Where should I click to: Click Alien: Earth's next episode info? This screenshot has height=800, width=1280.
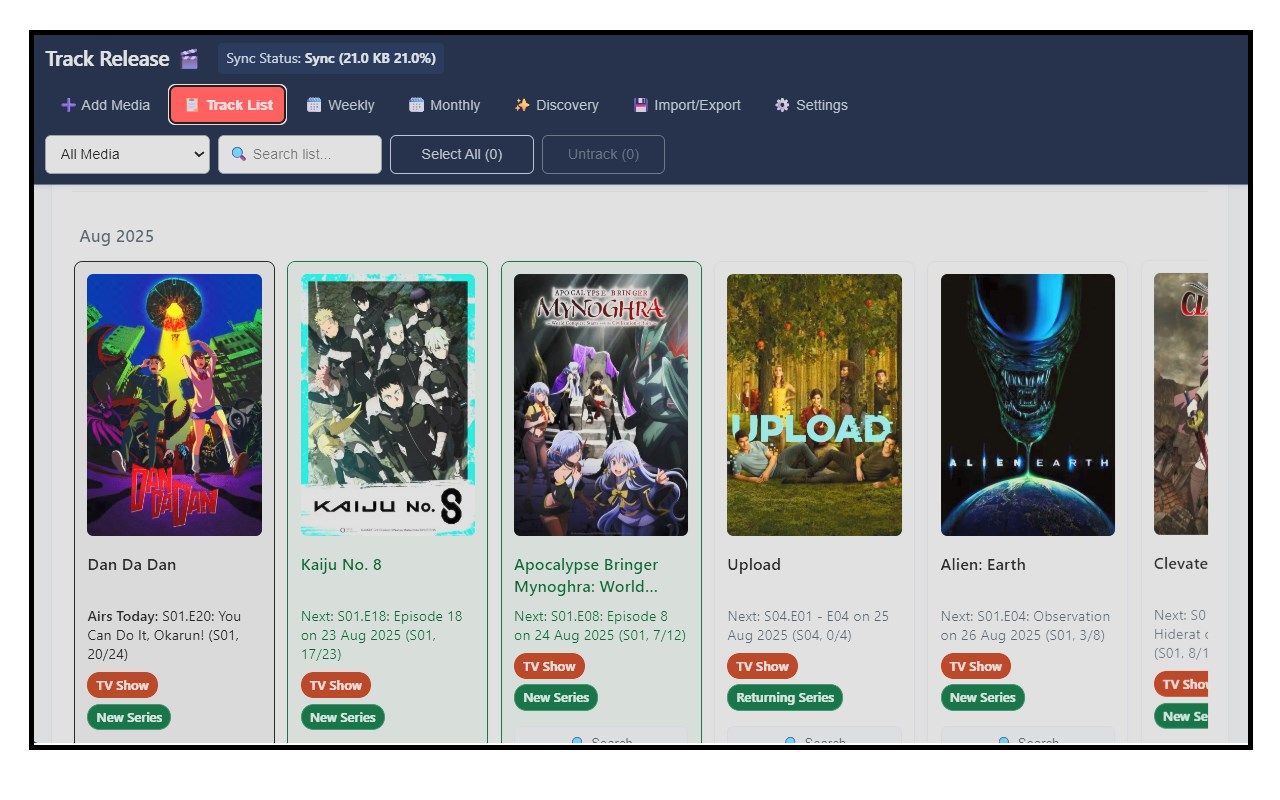1026,625
